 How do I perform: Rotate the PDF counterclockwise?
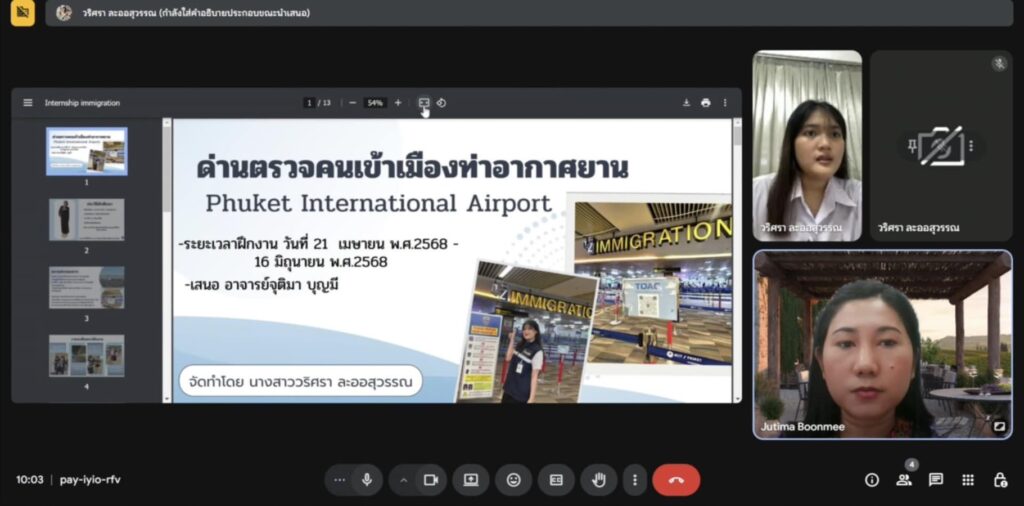(441, 103)
